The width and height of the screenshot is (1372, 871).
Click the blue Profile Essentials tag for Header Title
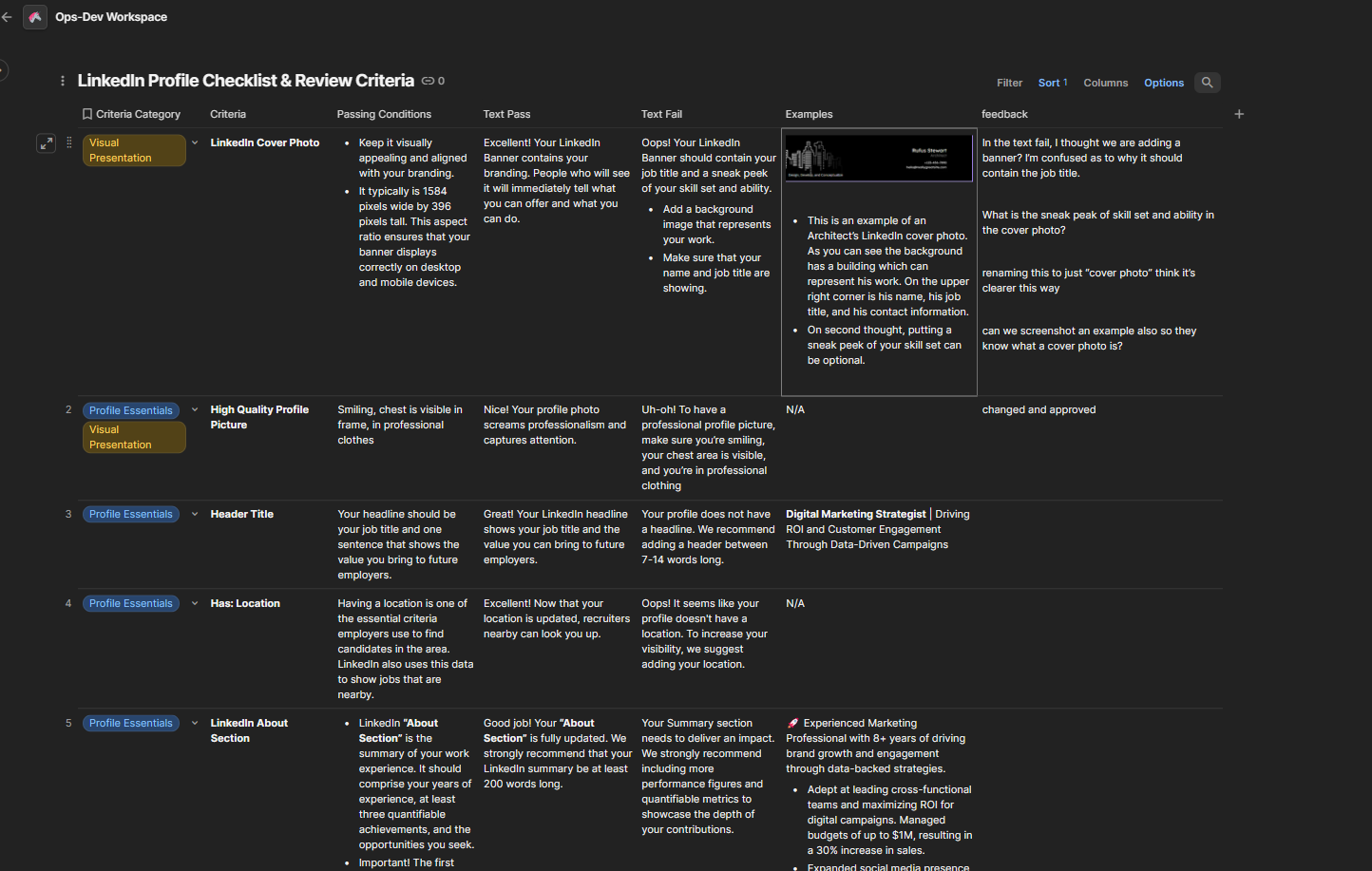coord(131,514)
